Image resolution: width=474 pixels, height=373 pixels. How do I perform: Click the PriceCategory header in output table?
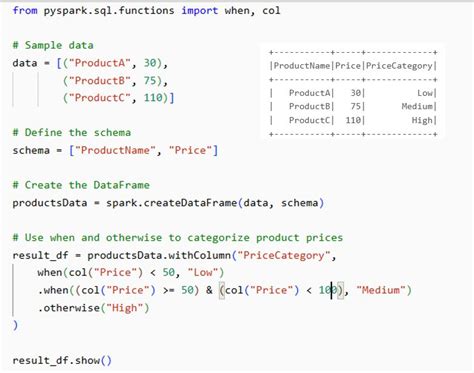pyautogui.click(x=399, y=66)
